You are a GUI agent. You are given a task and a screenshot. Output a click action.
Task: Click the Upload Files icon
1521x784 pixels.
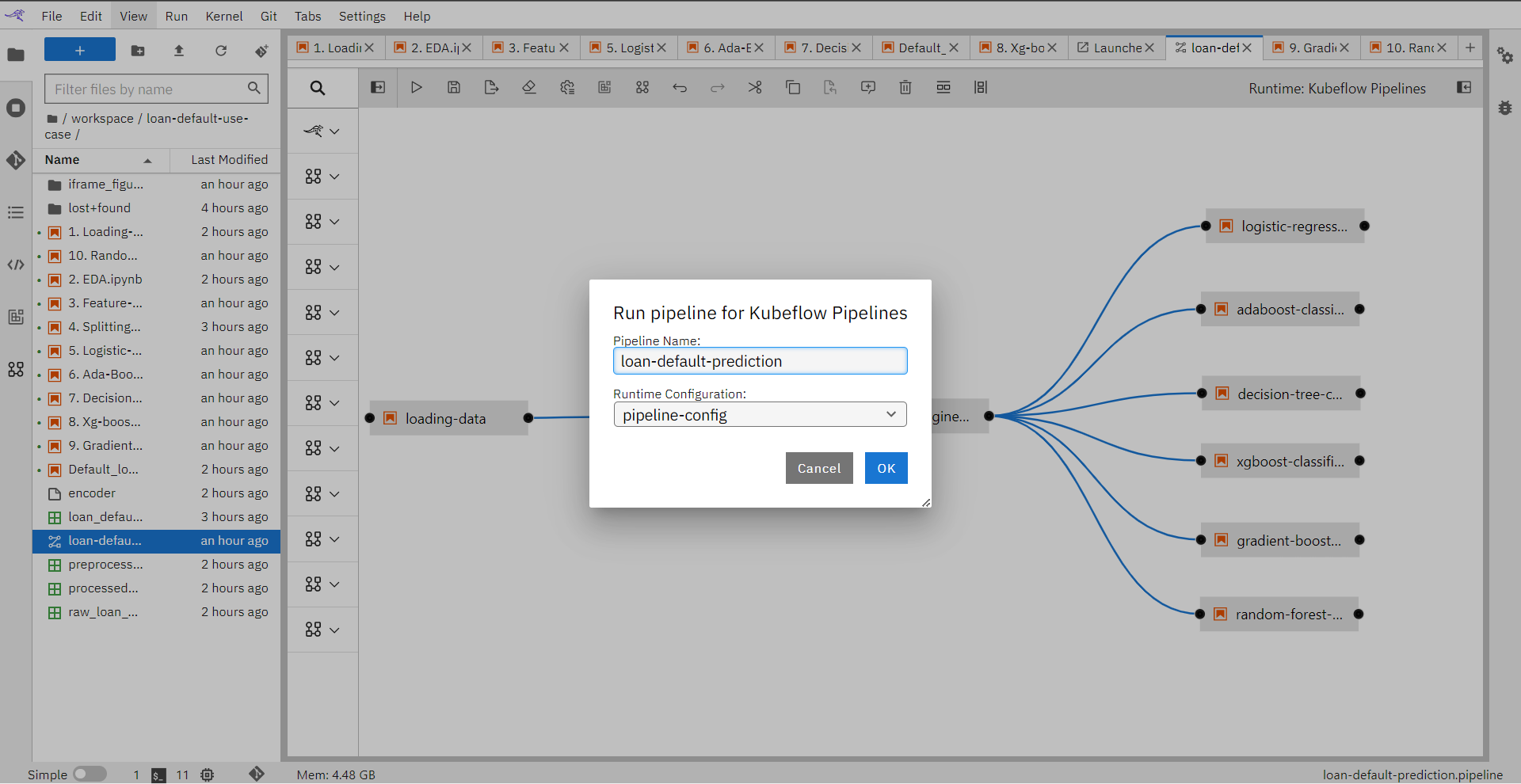(179, 51)
